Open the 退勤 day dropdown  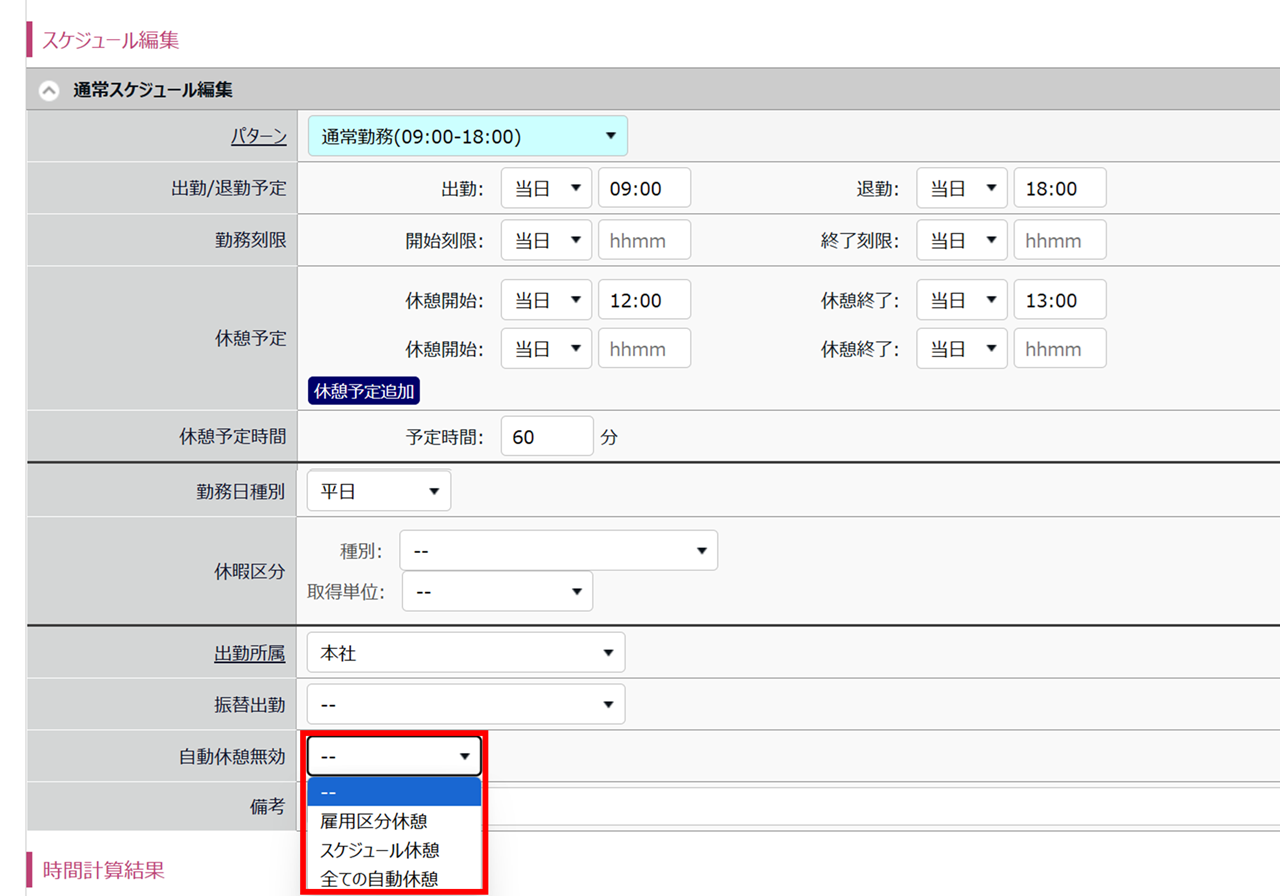962,188
